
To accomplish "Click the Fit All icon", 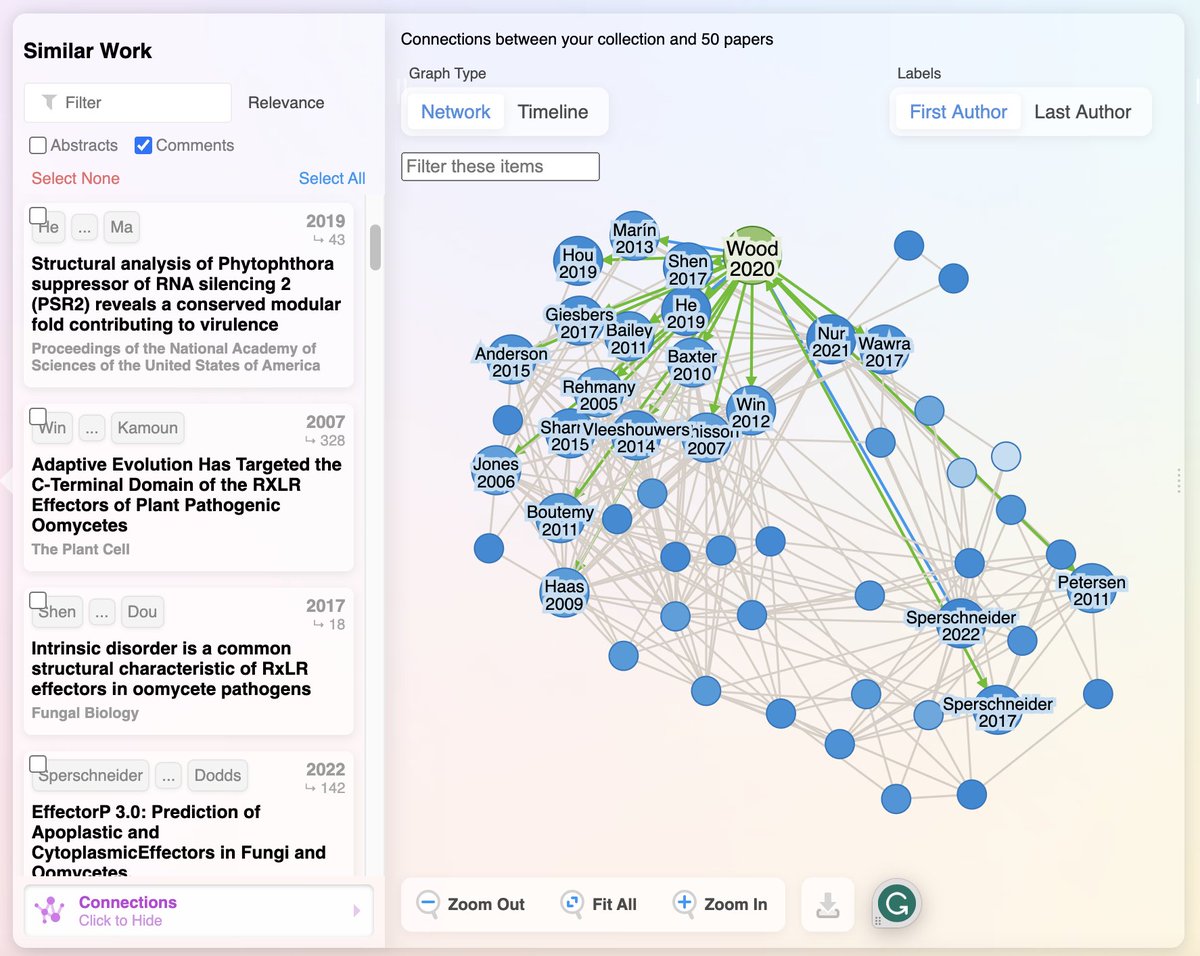I will [572, 904].
